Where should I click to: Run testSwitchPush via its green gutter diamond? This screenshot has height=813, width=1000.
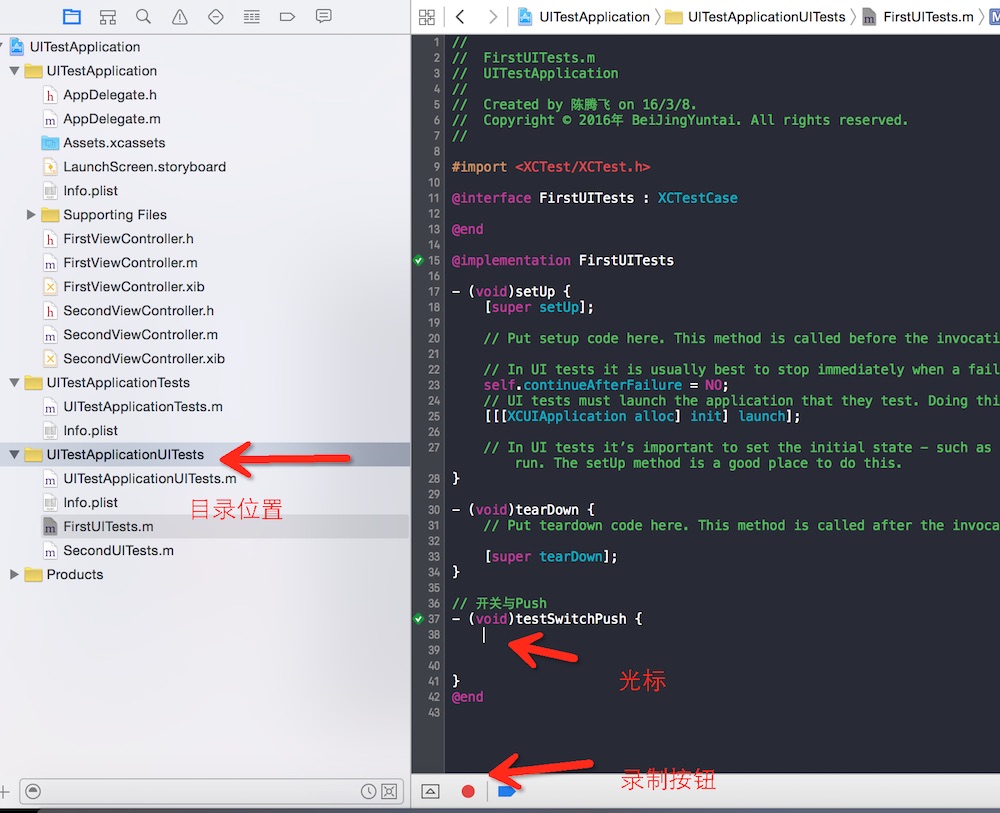coord(419,619)
